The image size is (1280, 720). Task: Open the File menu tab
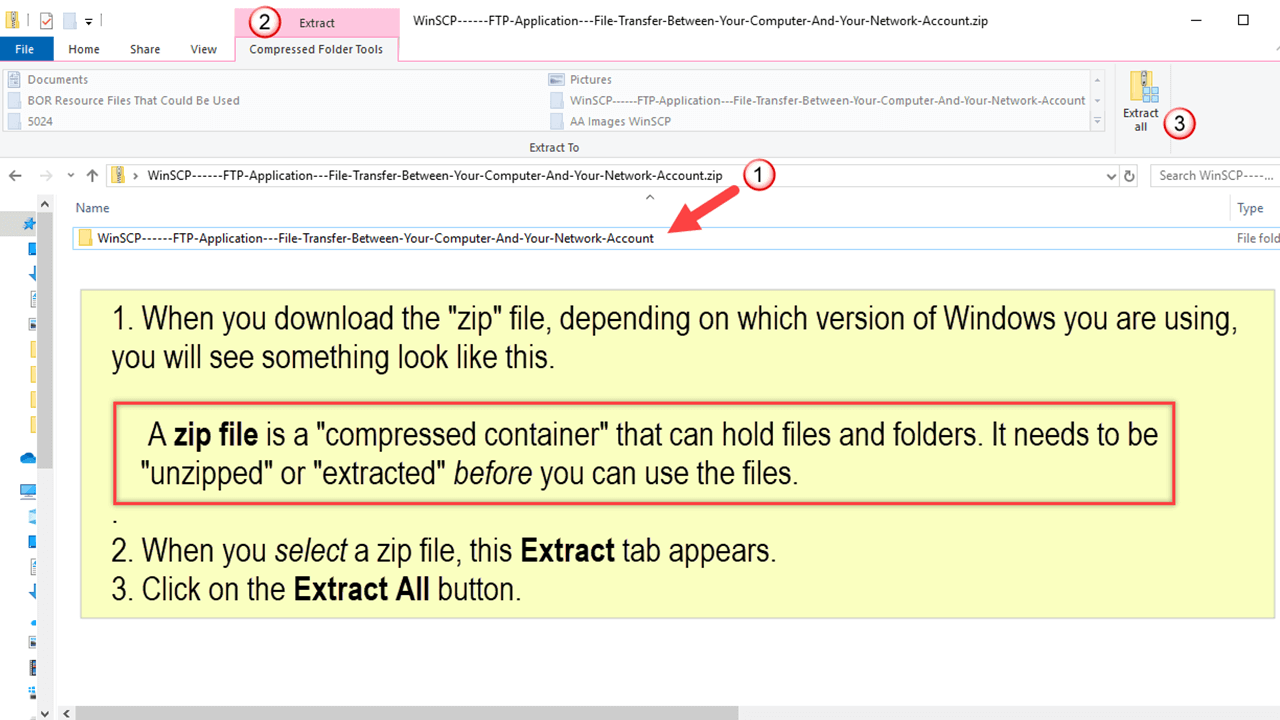24,49
